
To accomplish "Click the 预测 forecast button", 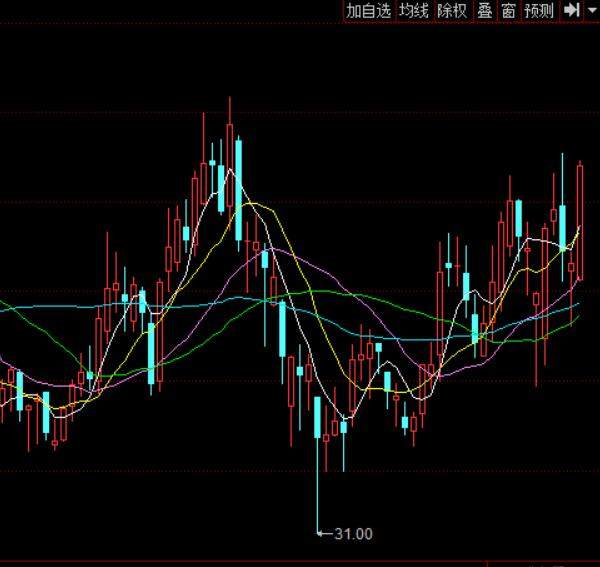I will pyautogui.click(x=539, y=11).
